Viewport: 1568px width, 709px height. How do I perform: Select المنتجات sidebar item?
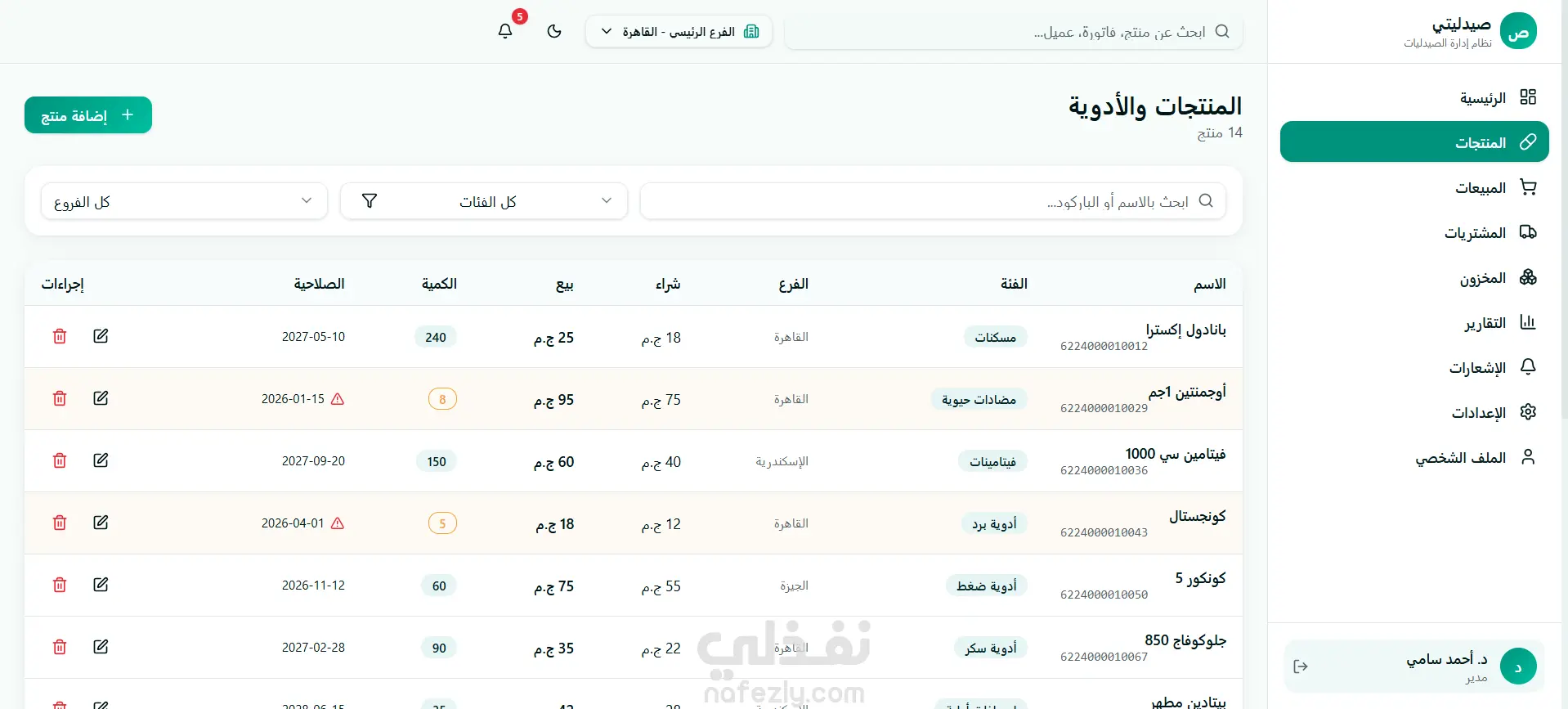[1414, 142]
